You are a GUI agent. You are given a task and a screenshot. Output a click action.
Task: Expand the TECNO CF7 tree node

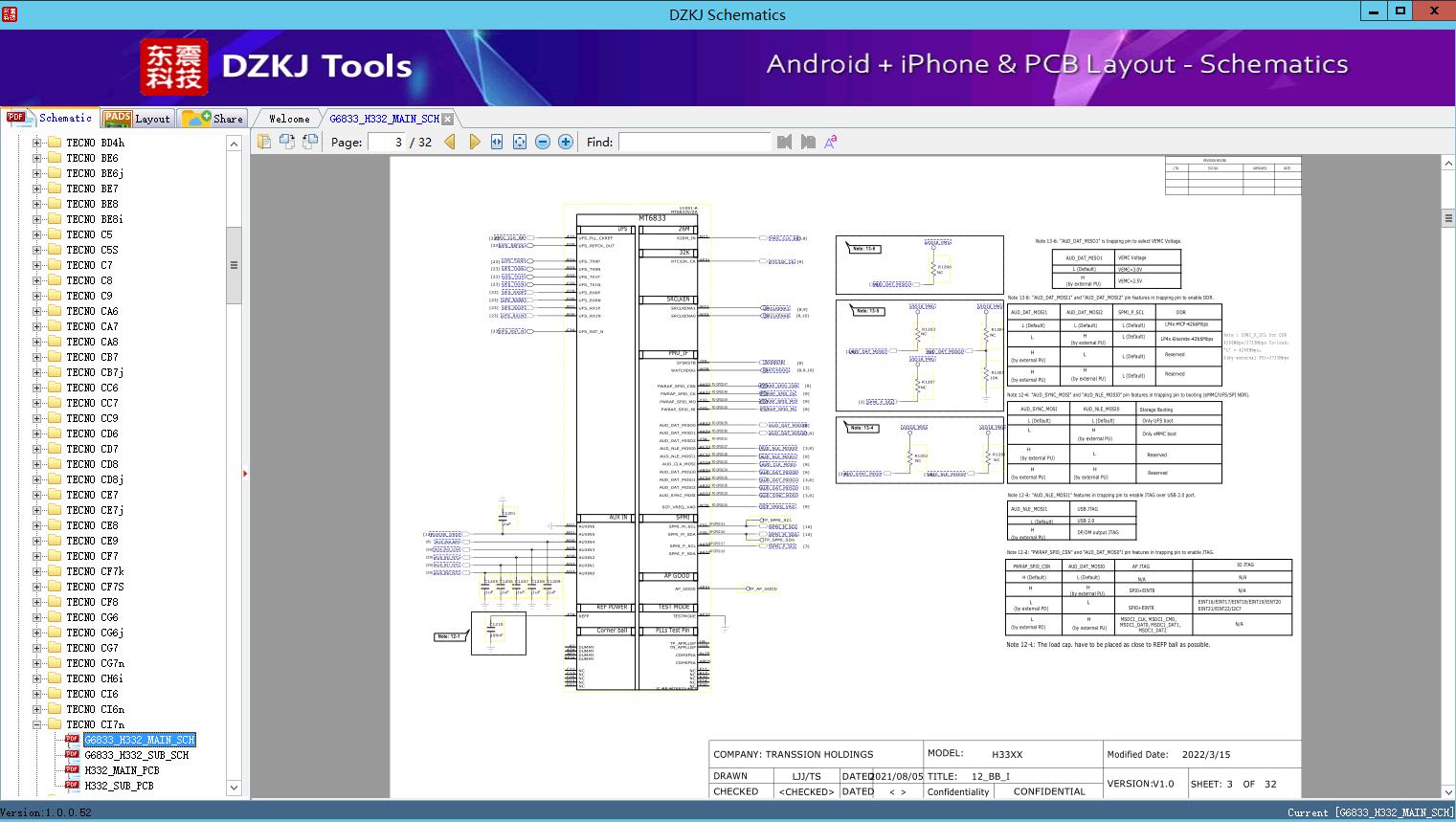tap(37, 556)
